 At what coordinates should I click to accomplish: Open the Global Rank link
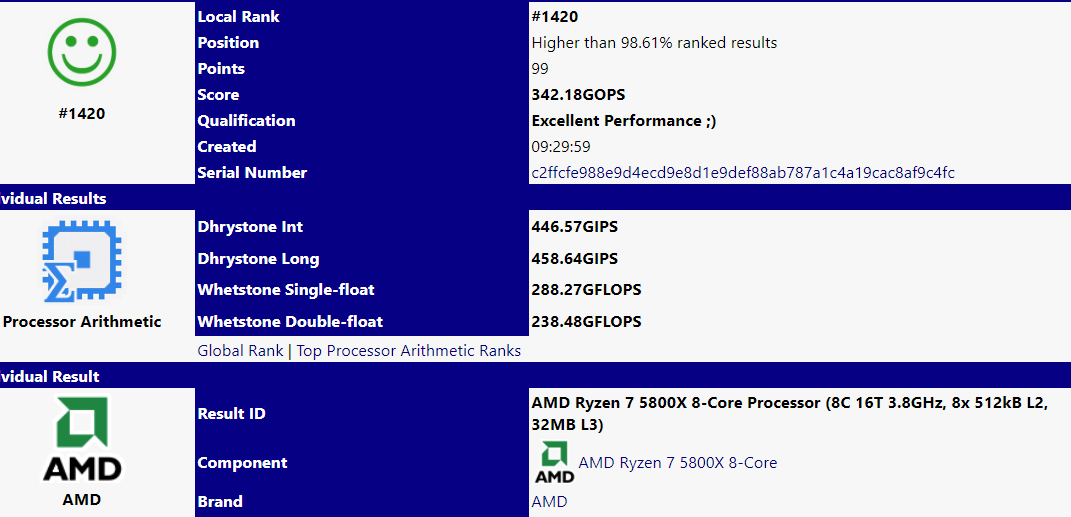click(240, 351)
